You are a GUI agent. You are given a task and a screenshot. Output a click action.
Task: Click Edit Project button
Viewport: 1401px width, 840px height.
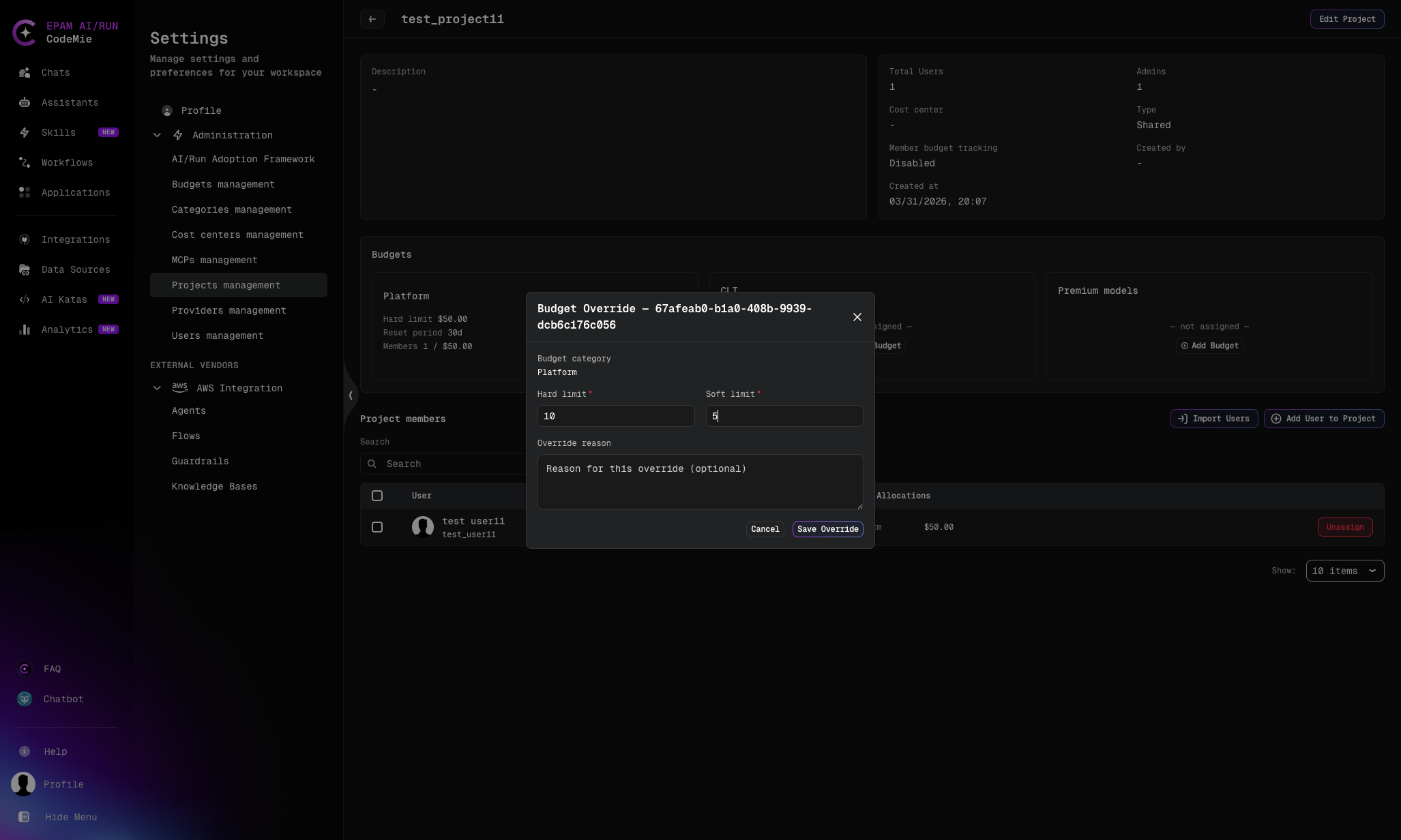click(x=1346, y=19)
